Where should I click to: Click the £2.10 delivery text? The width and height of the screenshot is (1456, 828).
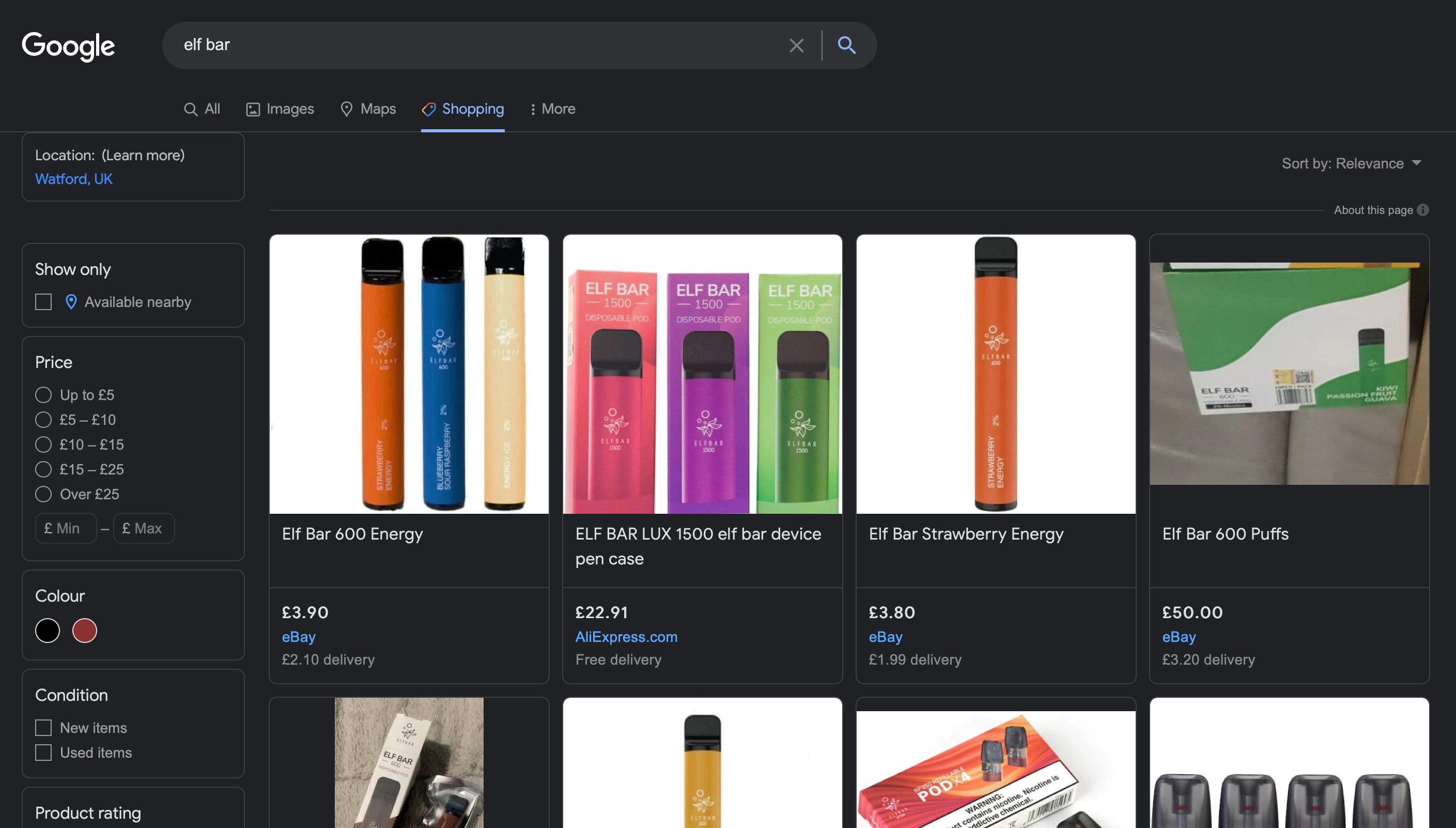[x=329, y=660]
